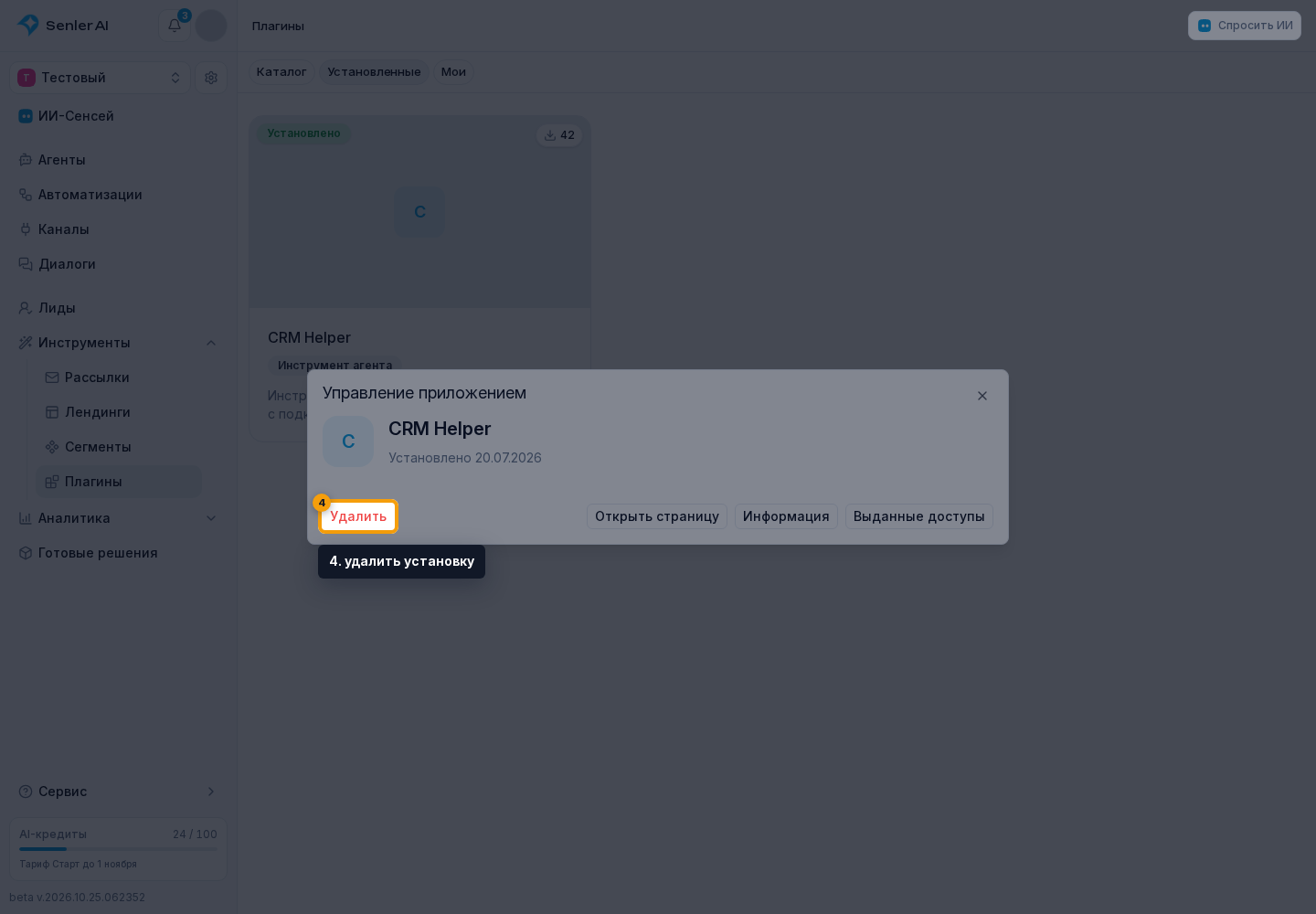Click the beta version text
Image resolution: width=1316 pixels, height=914 pixels.
coord(78,898)
